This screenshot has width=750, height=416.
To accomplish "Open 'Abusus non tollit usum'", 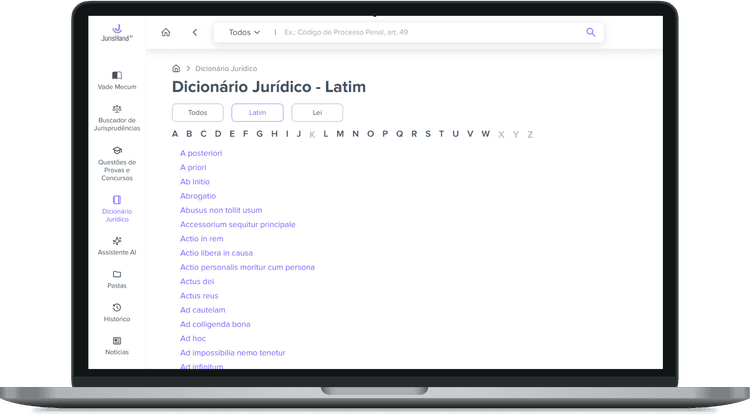I will pyautogui.click(x=221, y=210).
